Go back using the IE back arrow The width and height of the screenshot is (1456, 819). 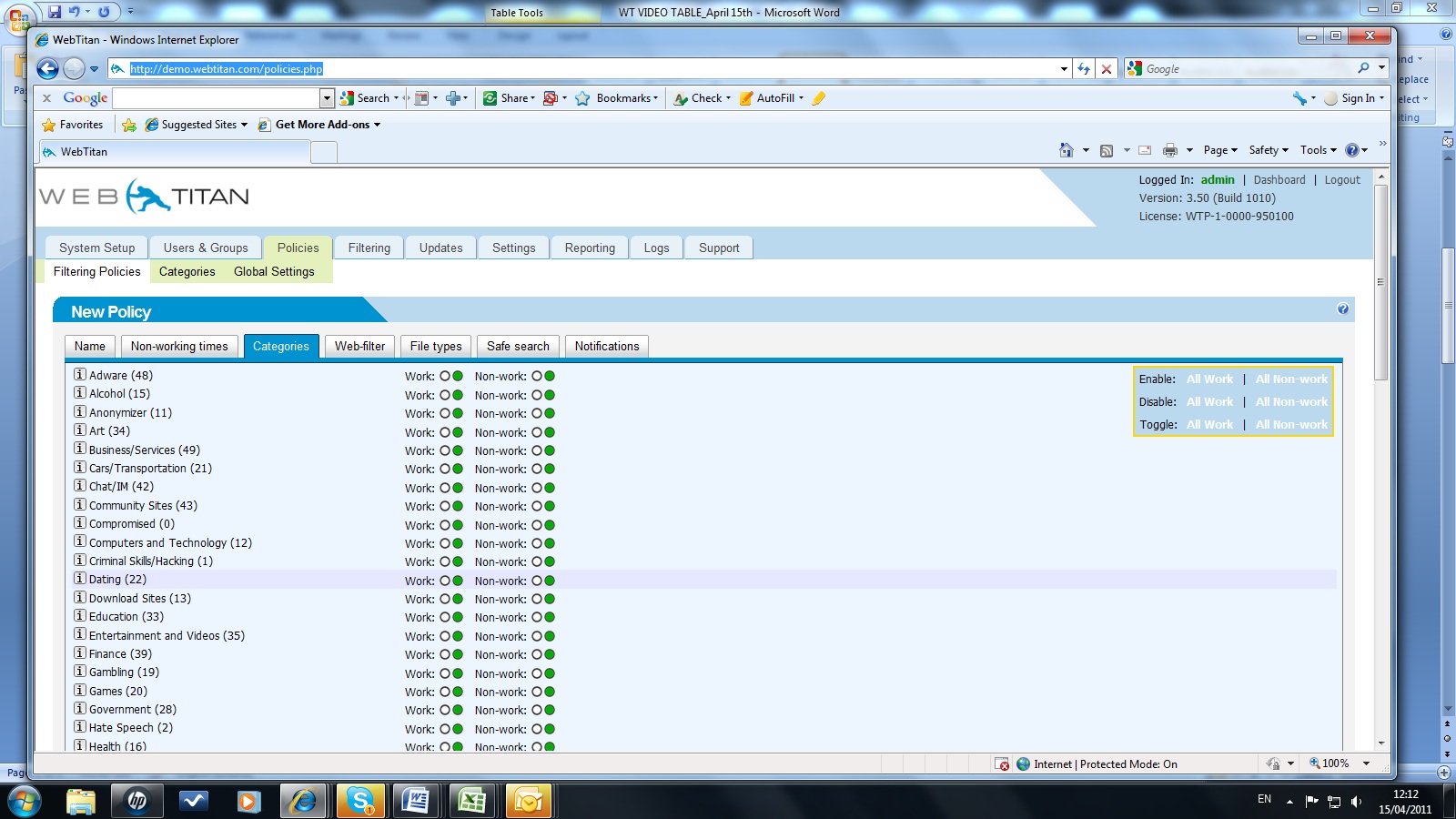pyautogui.click(x=47, y=68)
